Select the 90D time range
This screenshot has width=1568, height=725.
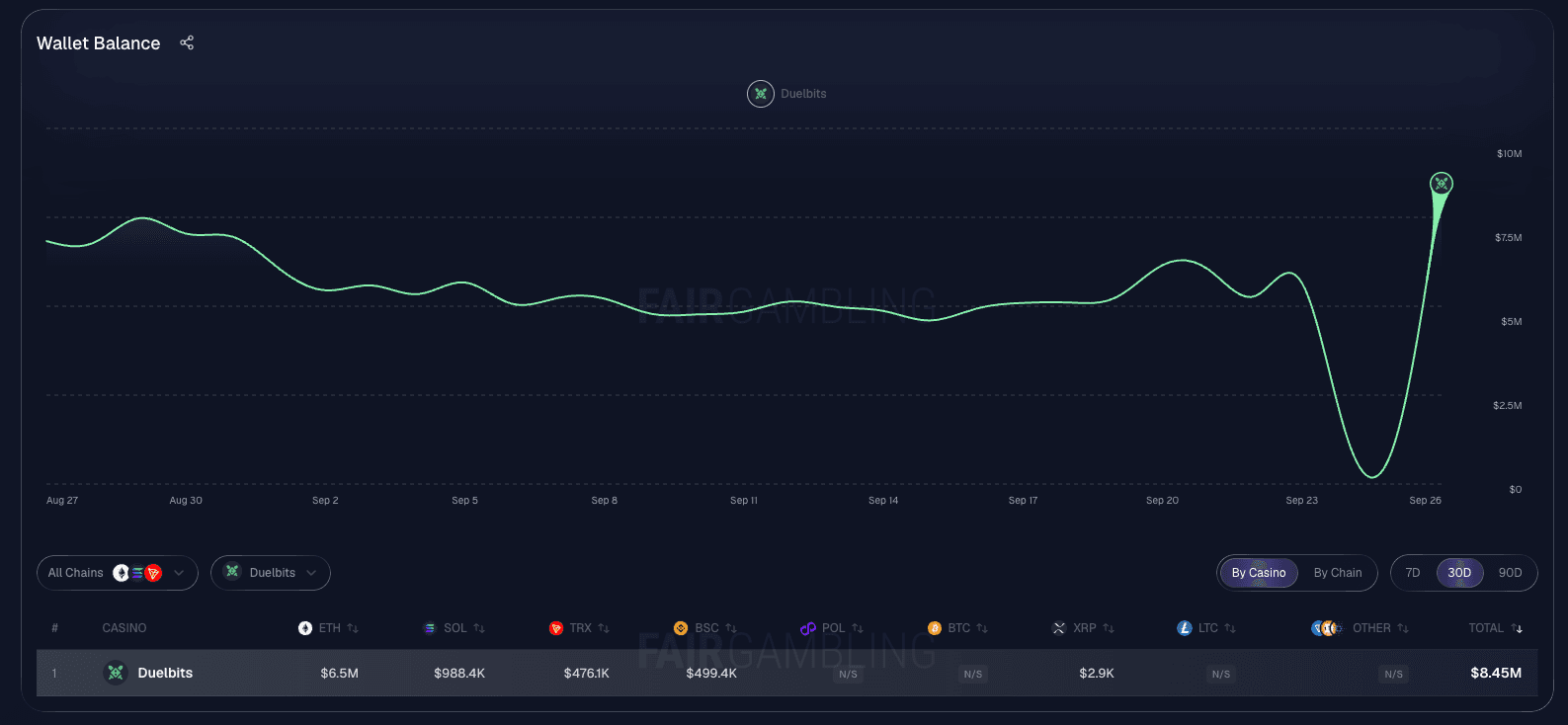(1510, 573)
